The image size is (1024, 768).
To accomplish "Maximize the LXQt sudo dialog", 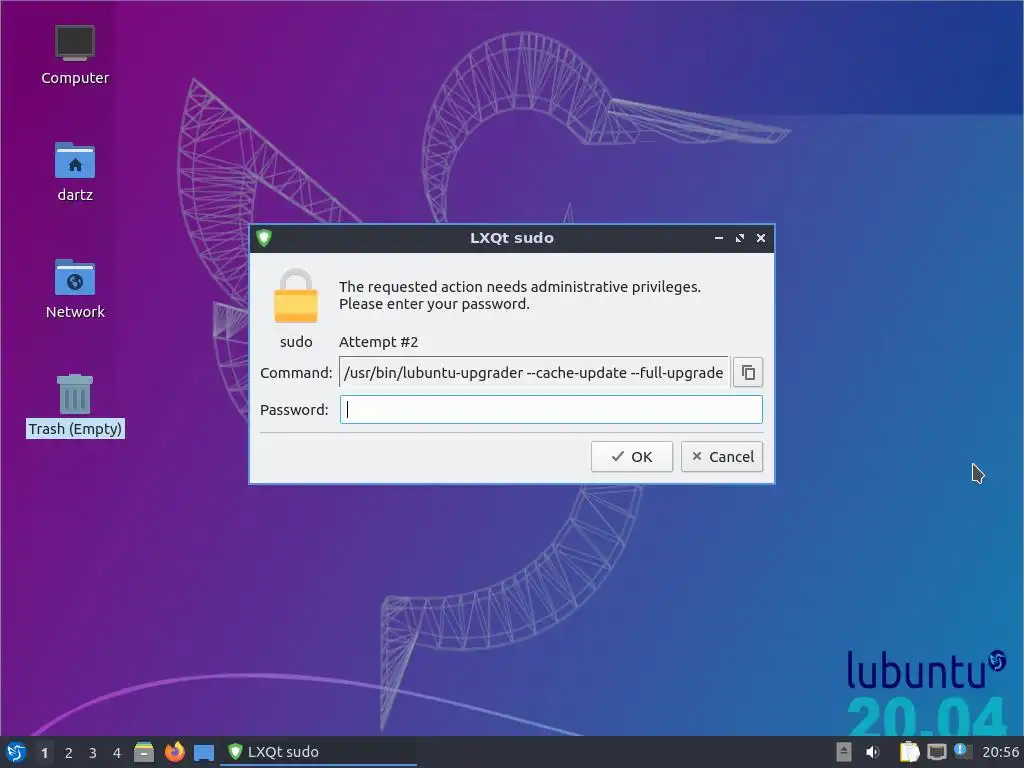I will click(x=739, y=238).
